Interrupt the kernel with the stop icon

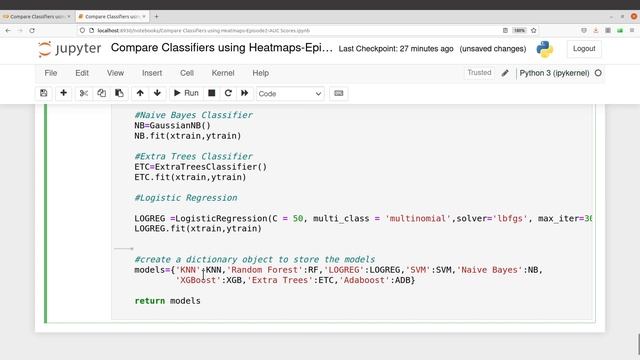(x=211, y=93)
